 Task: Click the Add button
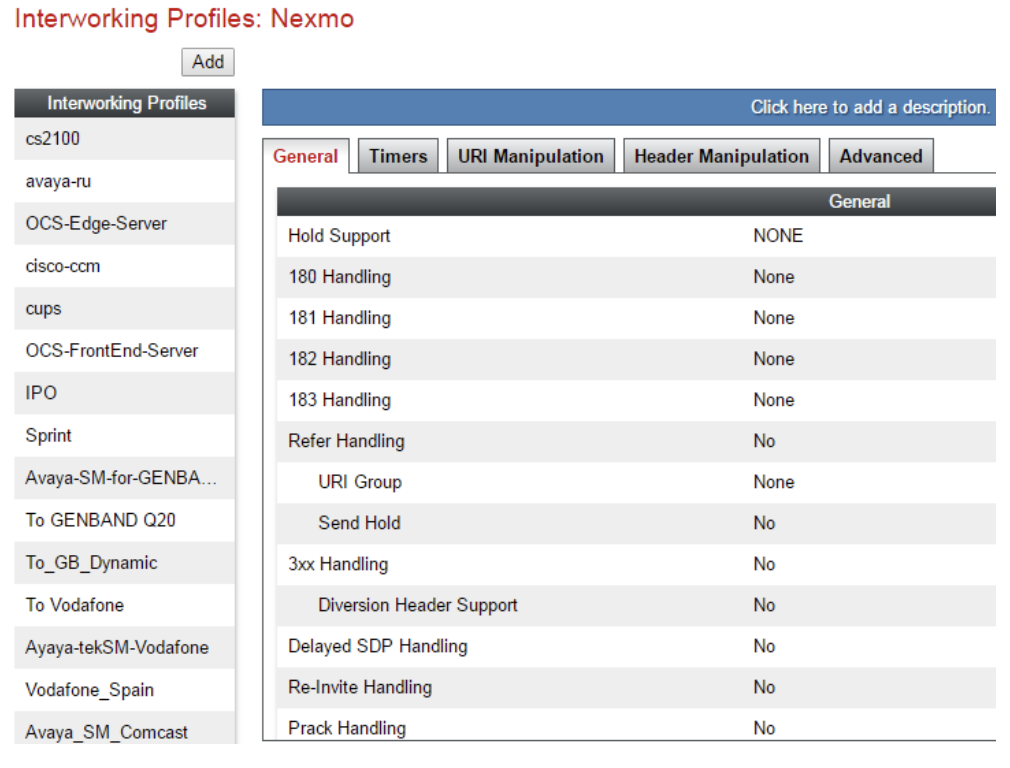206,62
